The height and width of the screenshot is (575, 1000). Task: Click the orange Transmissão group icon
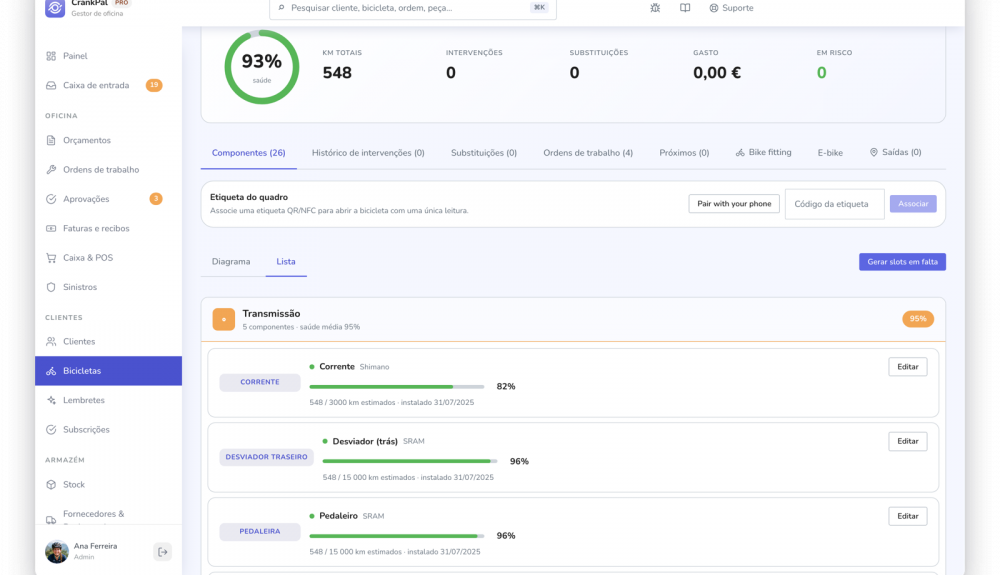[224, 319]
